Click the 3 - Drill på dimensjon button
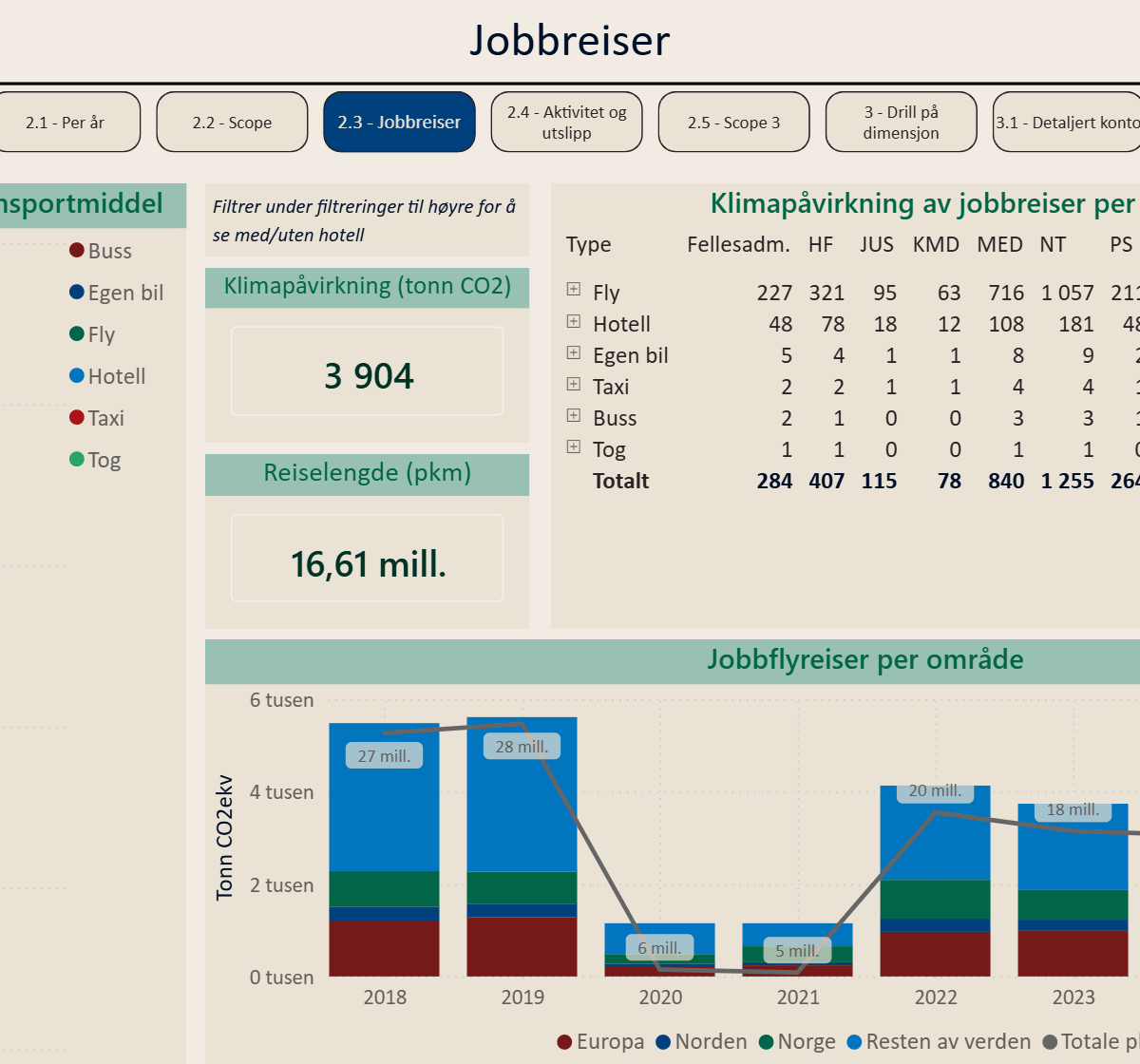 click(901, 123)
